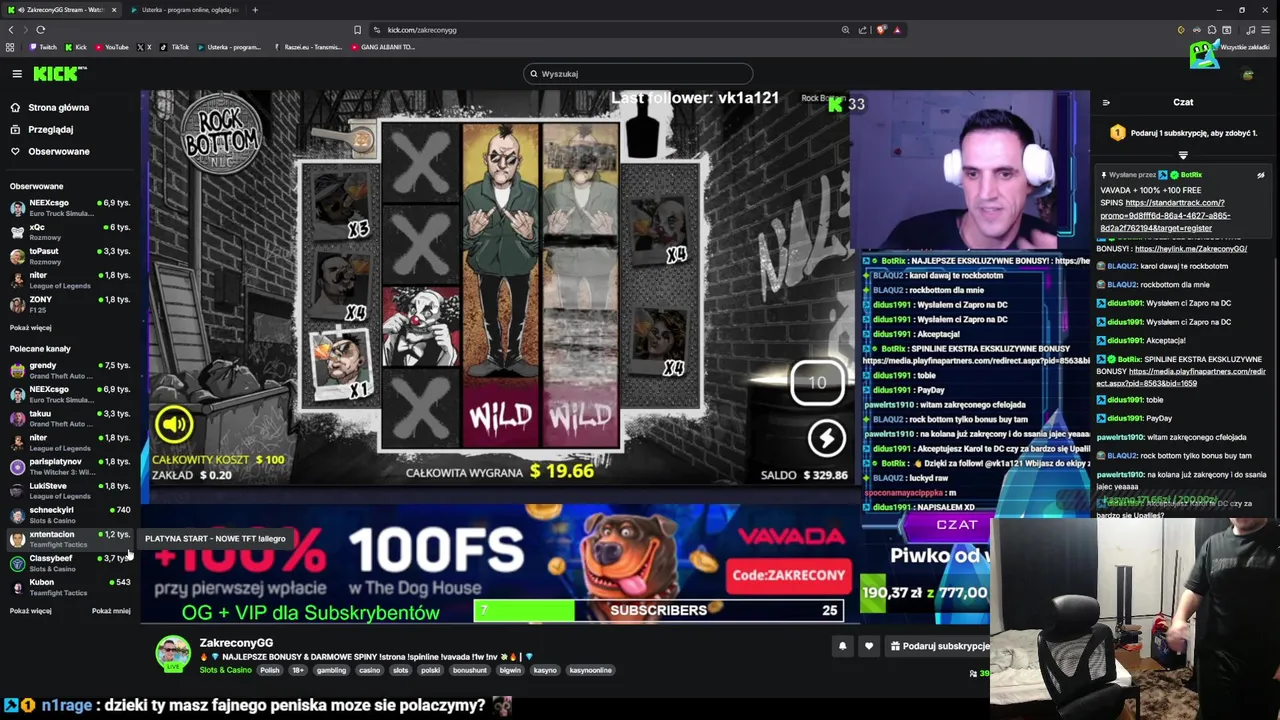
Task: Open xQc channel in followed list
Action: coord(70,231)
